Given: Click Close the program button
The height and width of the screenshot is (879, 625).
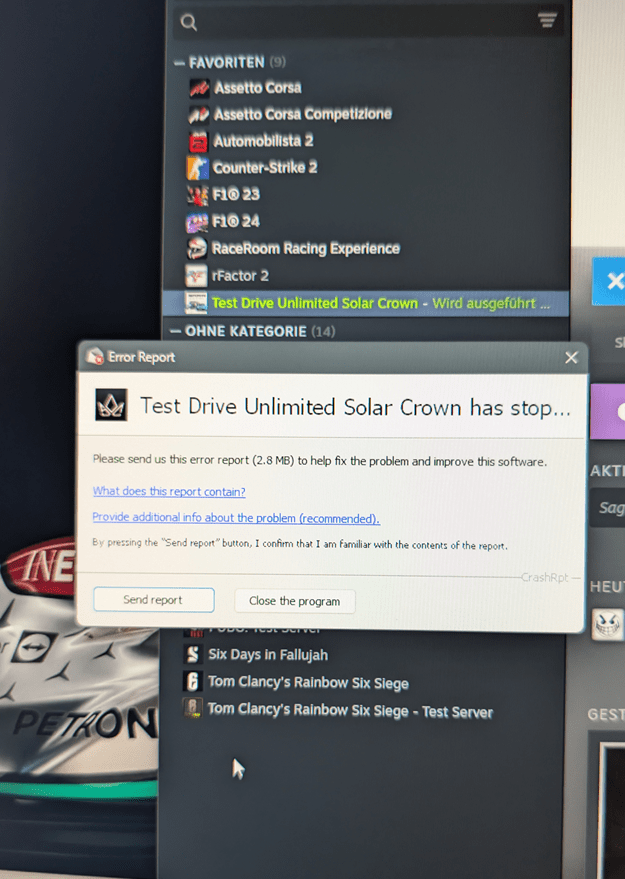Looking at the screenshot, I should pyautogui.click(x=294, y=601).
